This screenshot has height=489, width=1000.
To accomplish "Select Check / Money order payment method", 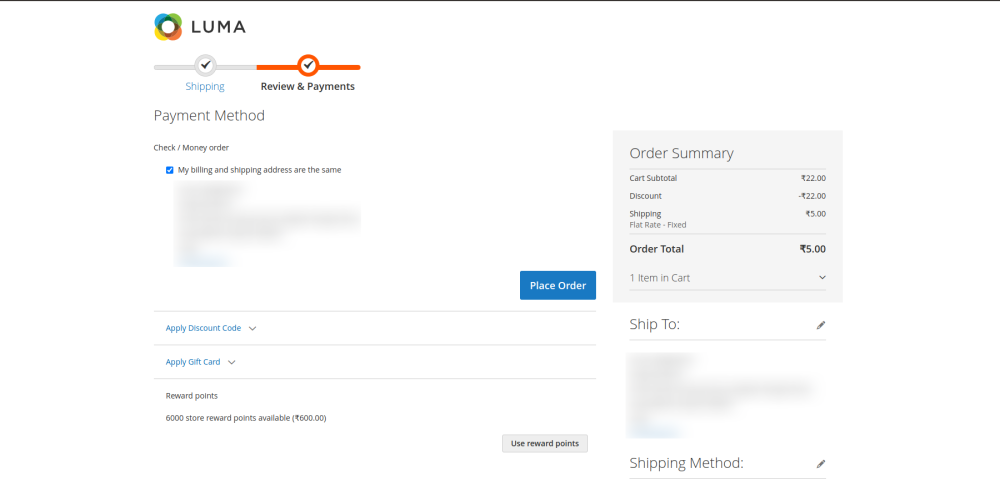I will 191,148.
